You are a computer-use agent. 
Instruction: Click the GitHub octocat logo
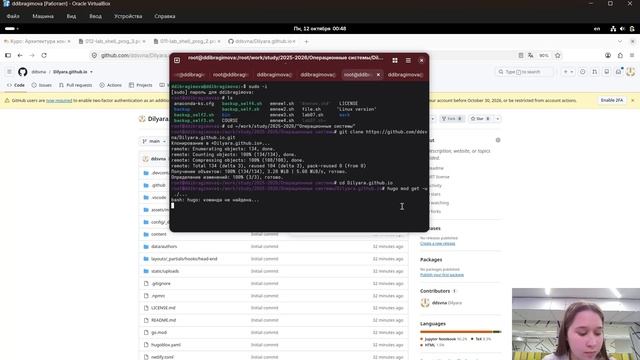click(x=22, y=72)
